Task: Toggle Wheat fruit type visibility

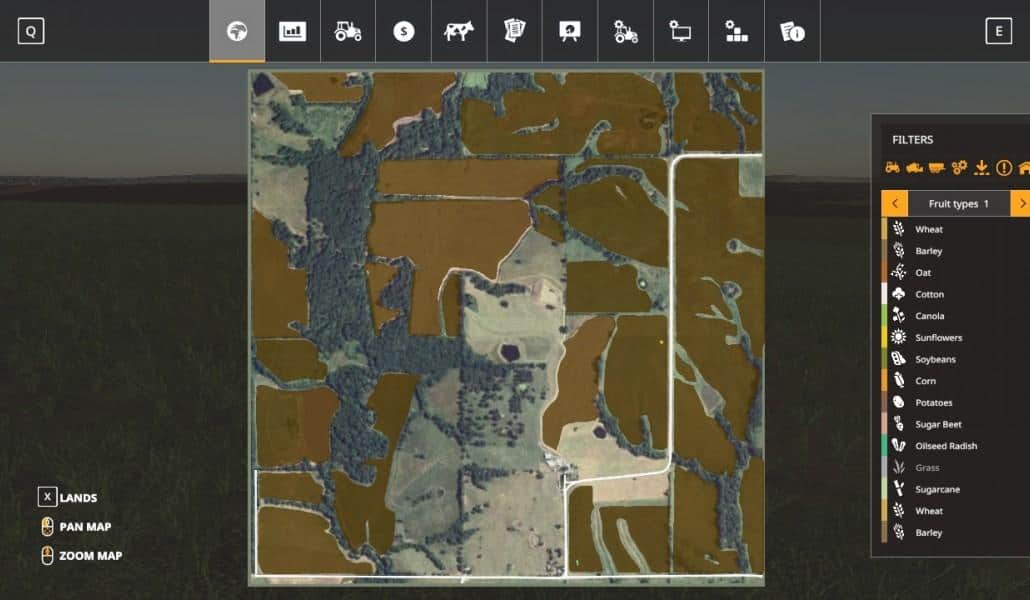Action: [x=928, y=229]
